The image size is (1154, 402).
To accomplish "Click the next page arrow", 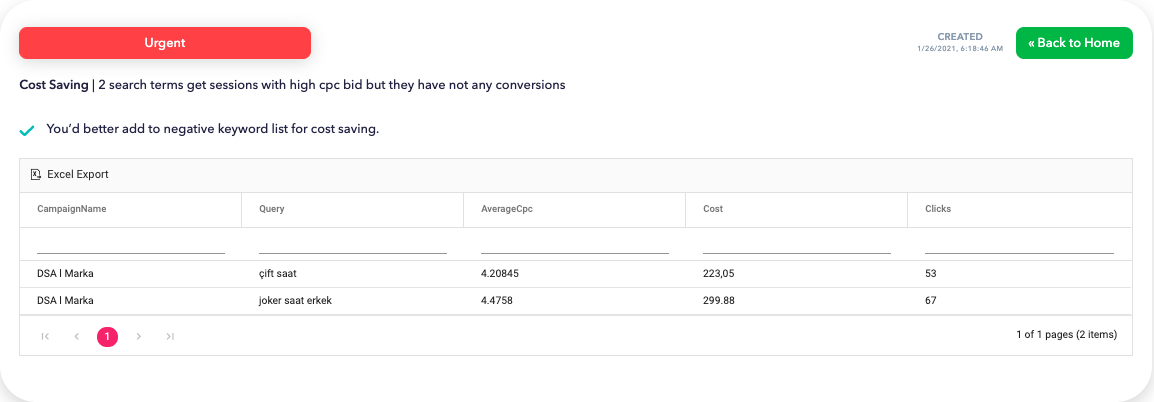I will 139,337.
